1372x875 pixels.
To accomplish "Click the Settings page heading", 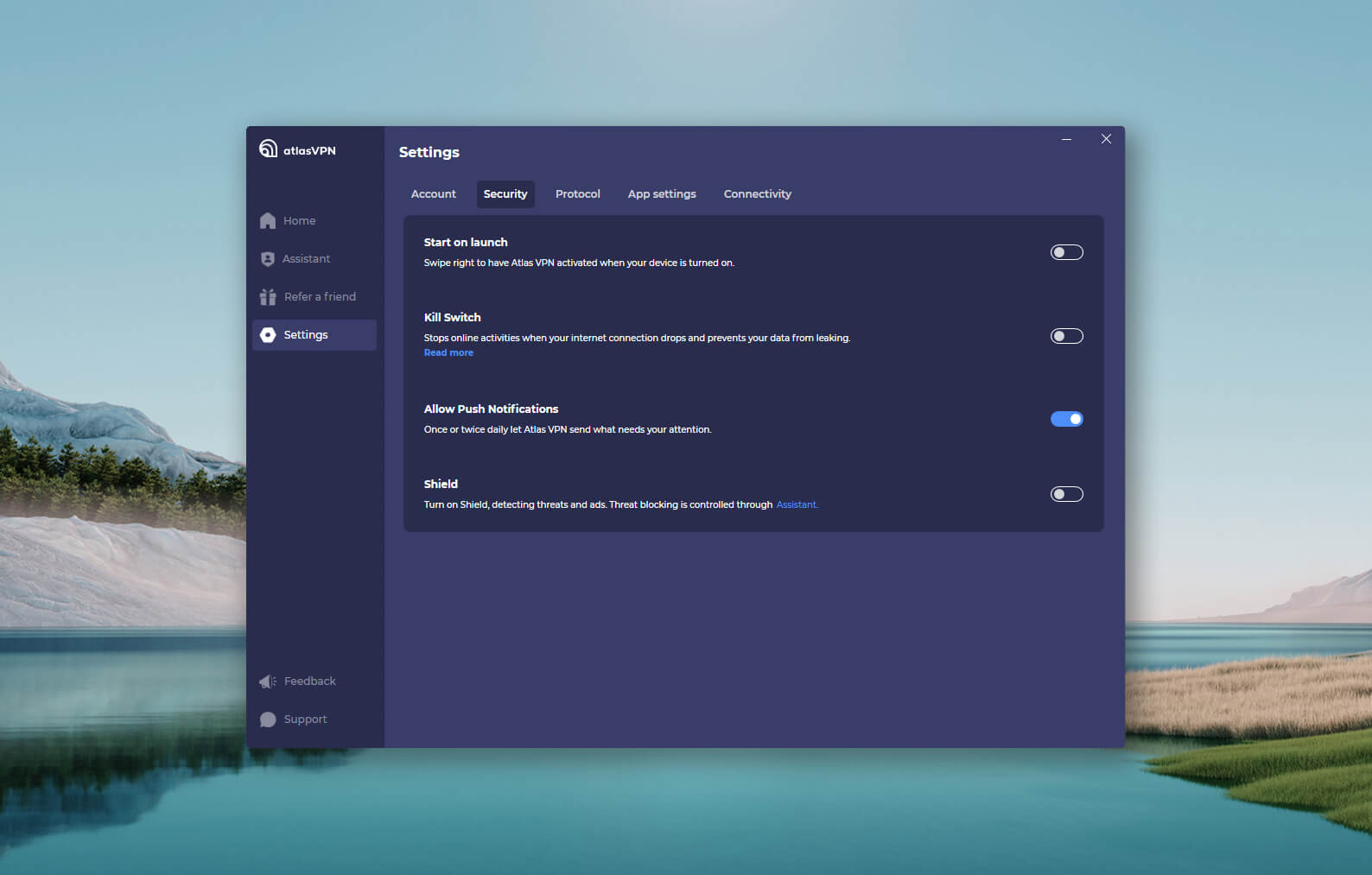I will click(x=429, y=152).
